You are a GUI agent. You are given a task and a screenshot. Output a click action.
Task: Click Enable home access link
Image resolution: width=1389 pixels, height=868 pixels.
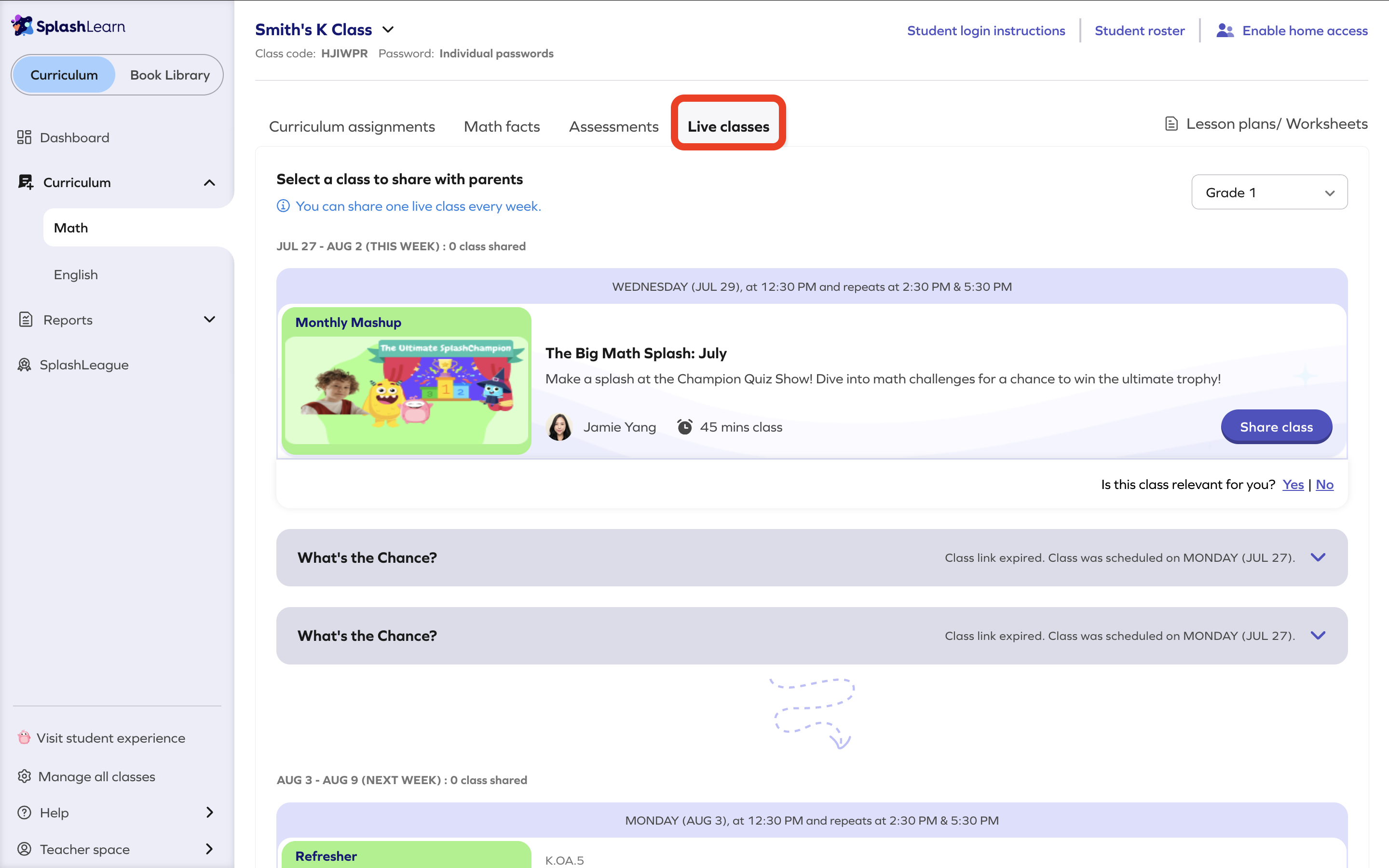click(1305, 30)
